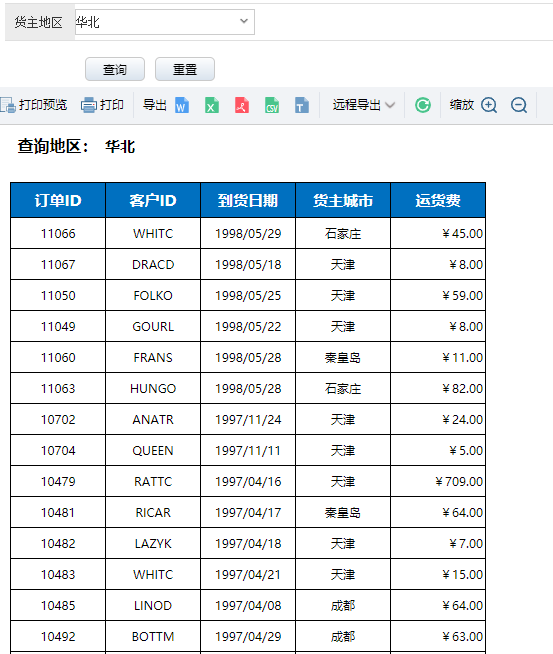This screenshot has height=654, width=553.
Task: Select customer cell HUNGO
Action: pyautogui.click(x=153, y=388)
